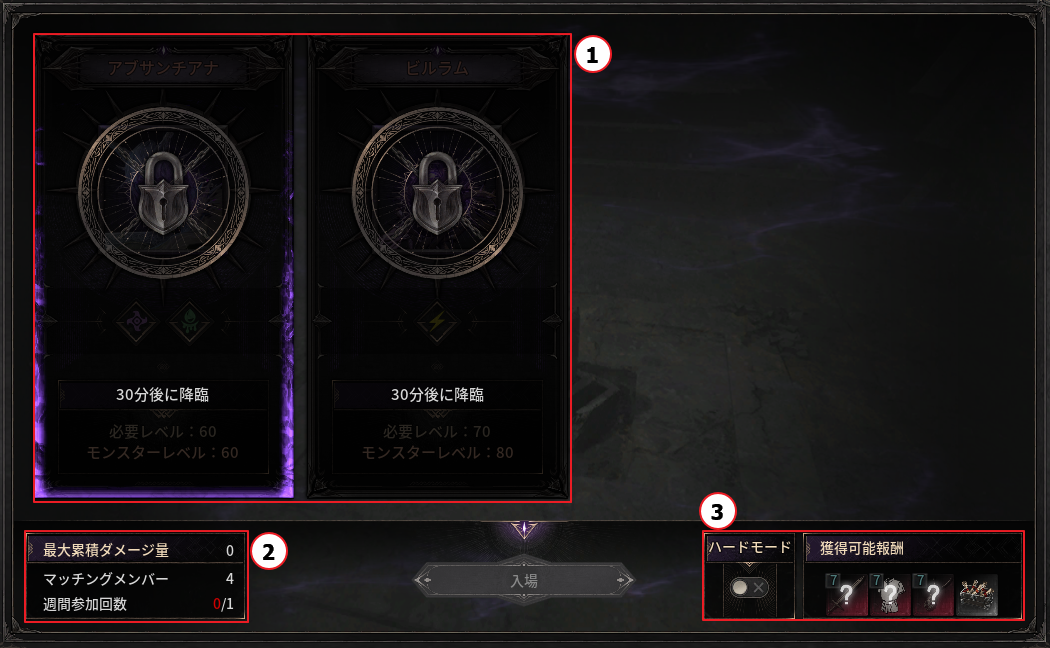Screen dimensions: 1050x648
Task: Select the アブサンチアナ boss title
Action: click(x=163, y=68)
